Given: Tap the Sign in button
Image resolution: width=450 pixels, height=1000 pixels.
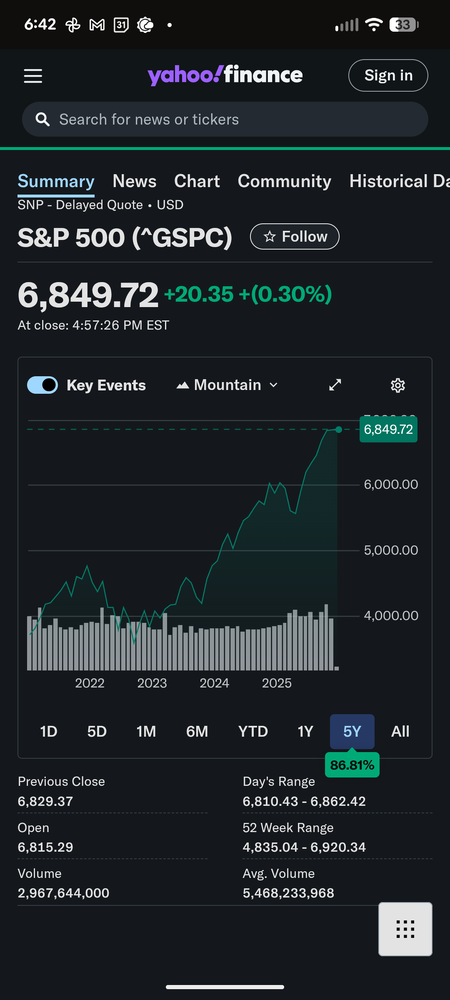Looking at the screenshot, I should click(388, 75).
